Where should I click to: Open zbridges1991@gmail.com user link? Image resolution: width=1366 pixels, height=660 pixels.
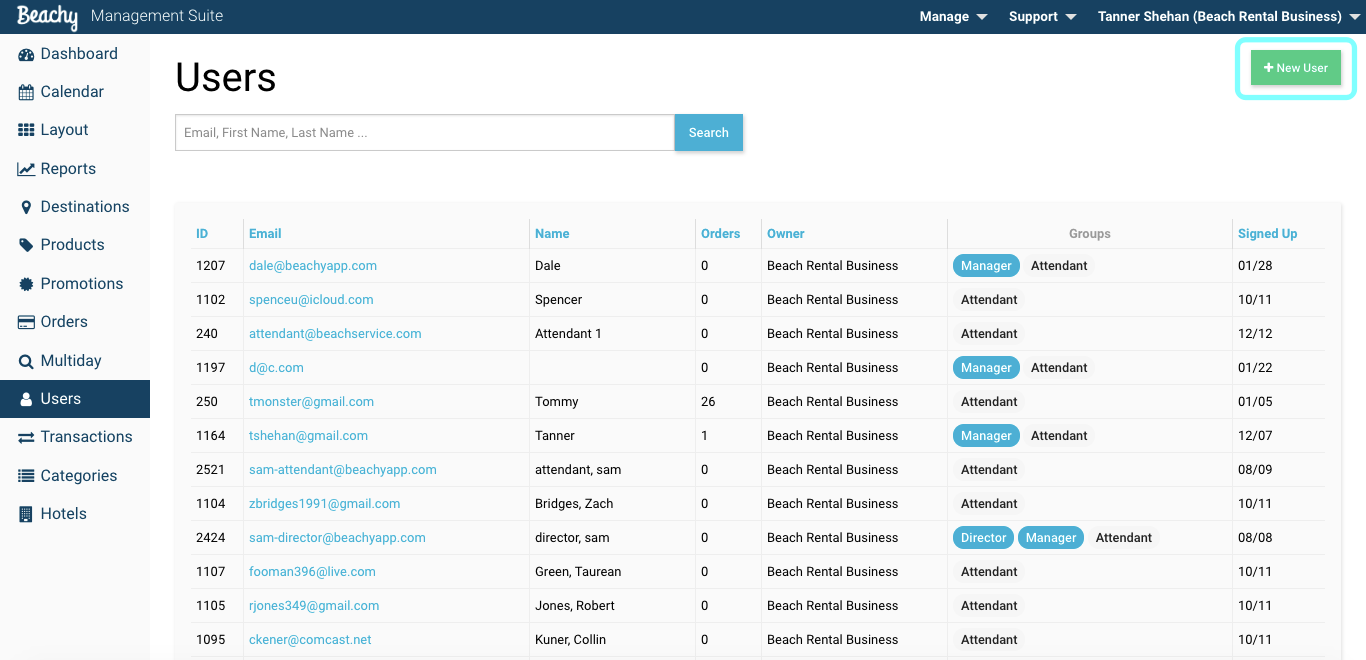[324, 504]
